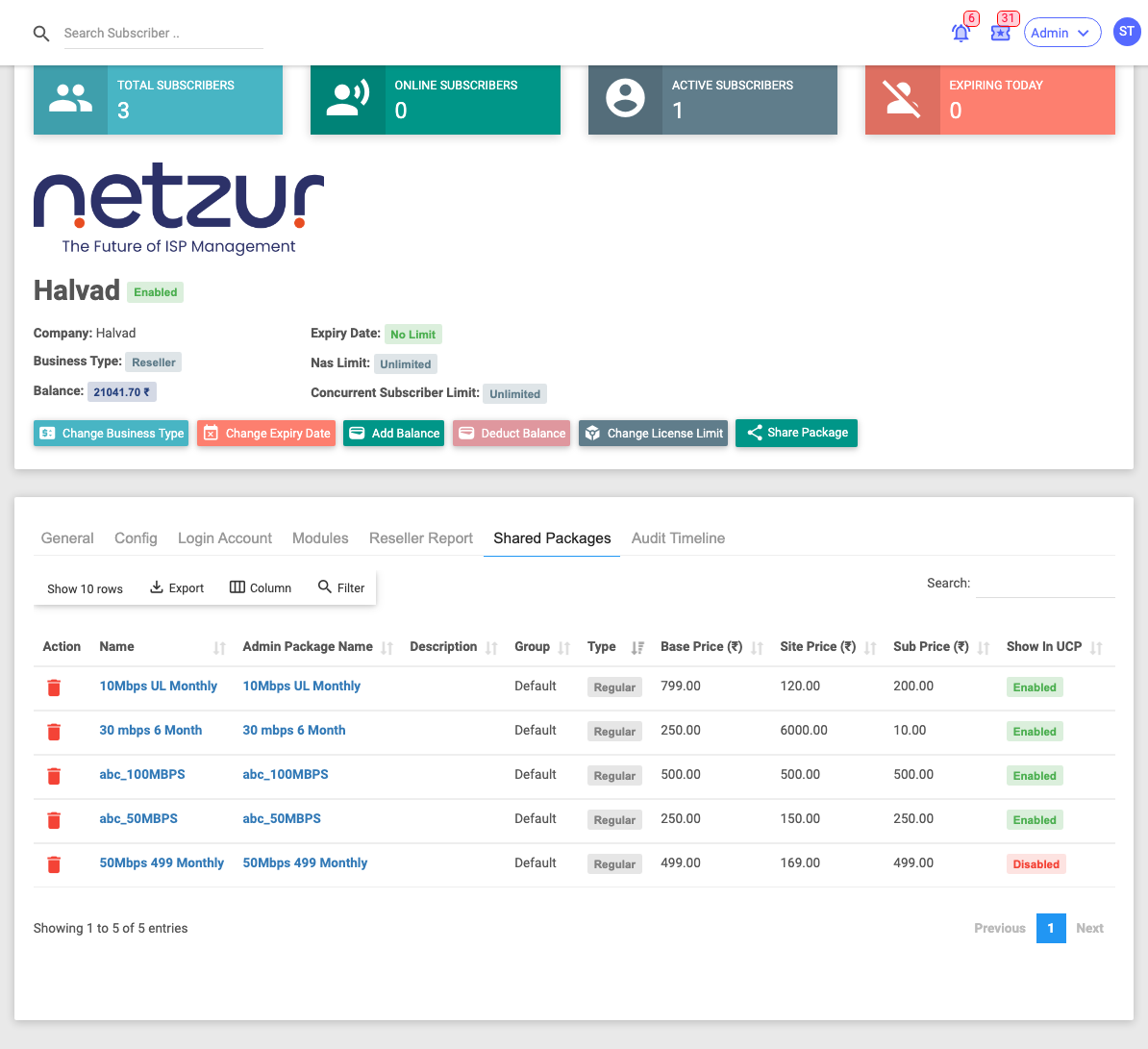1148x1049 pixels.
Task: Click the site price 6000.00
Action: tap(803, 730)
